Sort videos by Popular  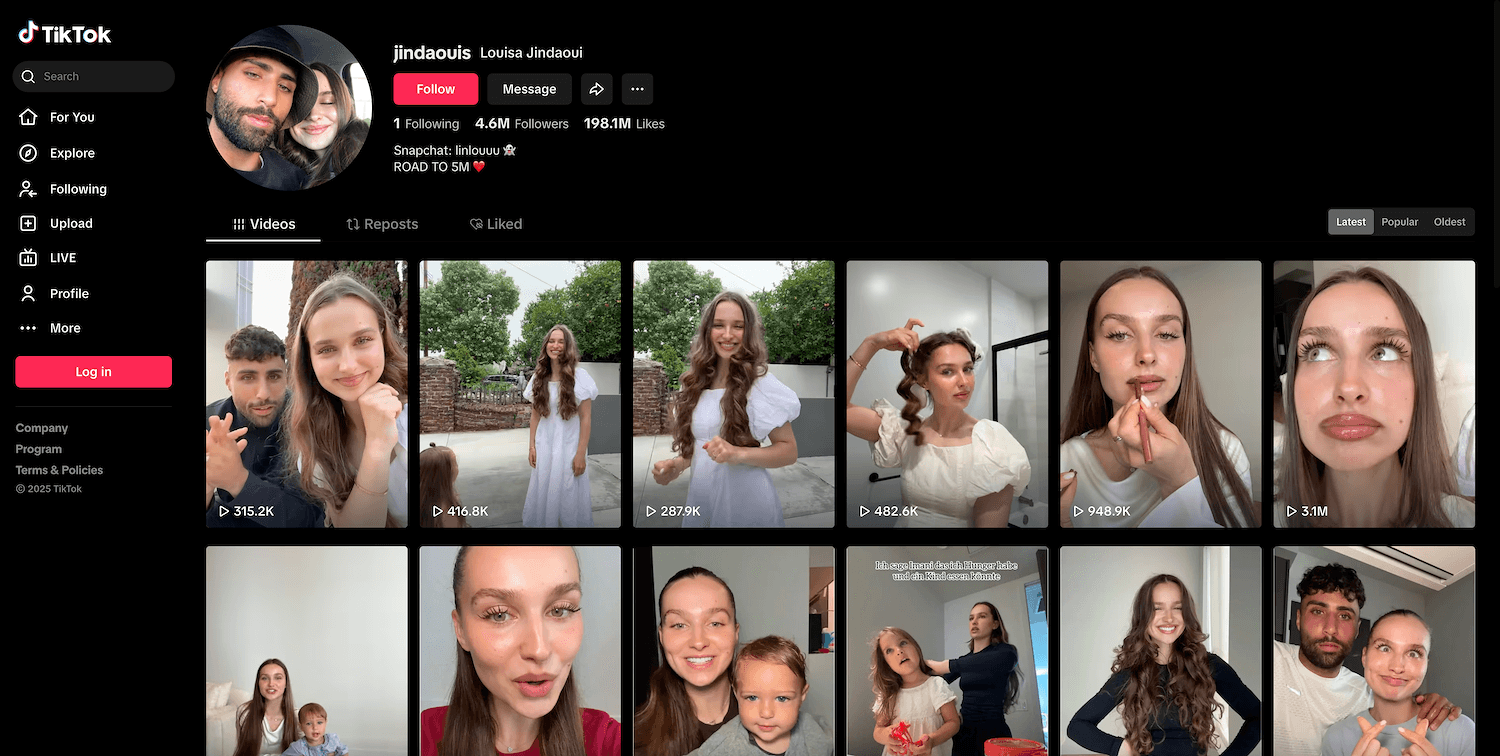tap(1399, 222)
